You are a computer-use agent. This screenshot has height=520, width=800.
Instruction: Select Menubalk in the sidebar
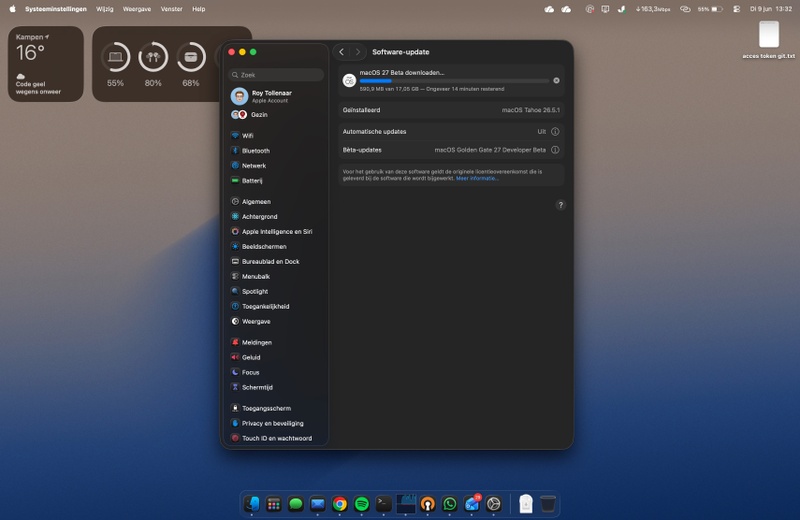(276, 276)
